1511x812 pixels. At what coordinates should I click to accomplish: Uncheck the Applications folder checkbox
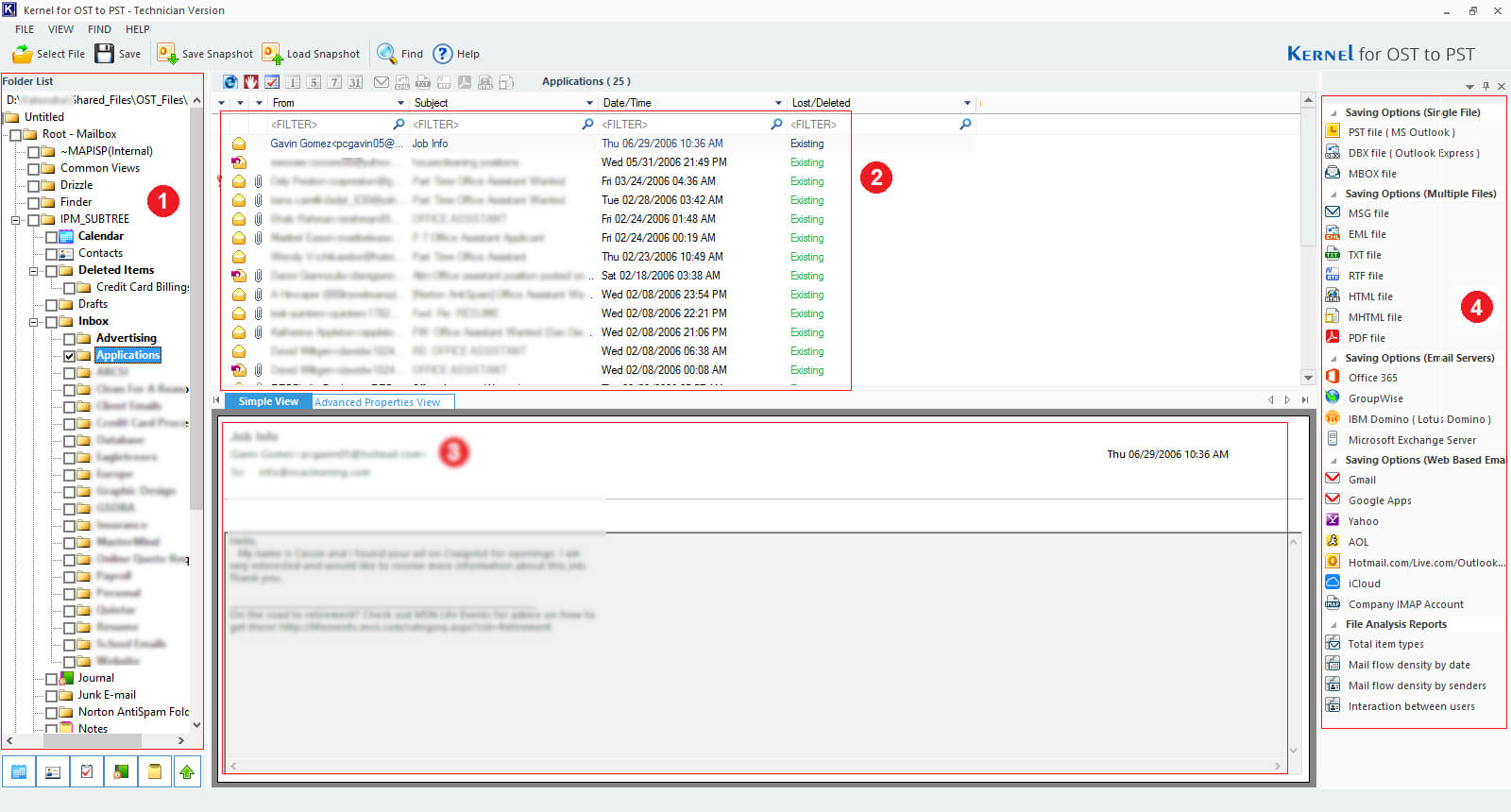pyautogui.click(x=70, y=356)
